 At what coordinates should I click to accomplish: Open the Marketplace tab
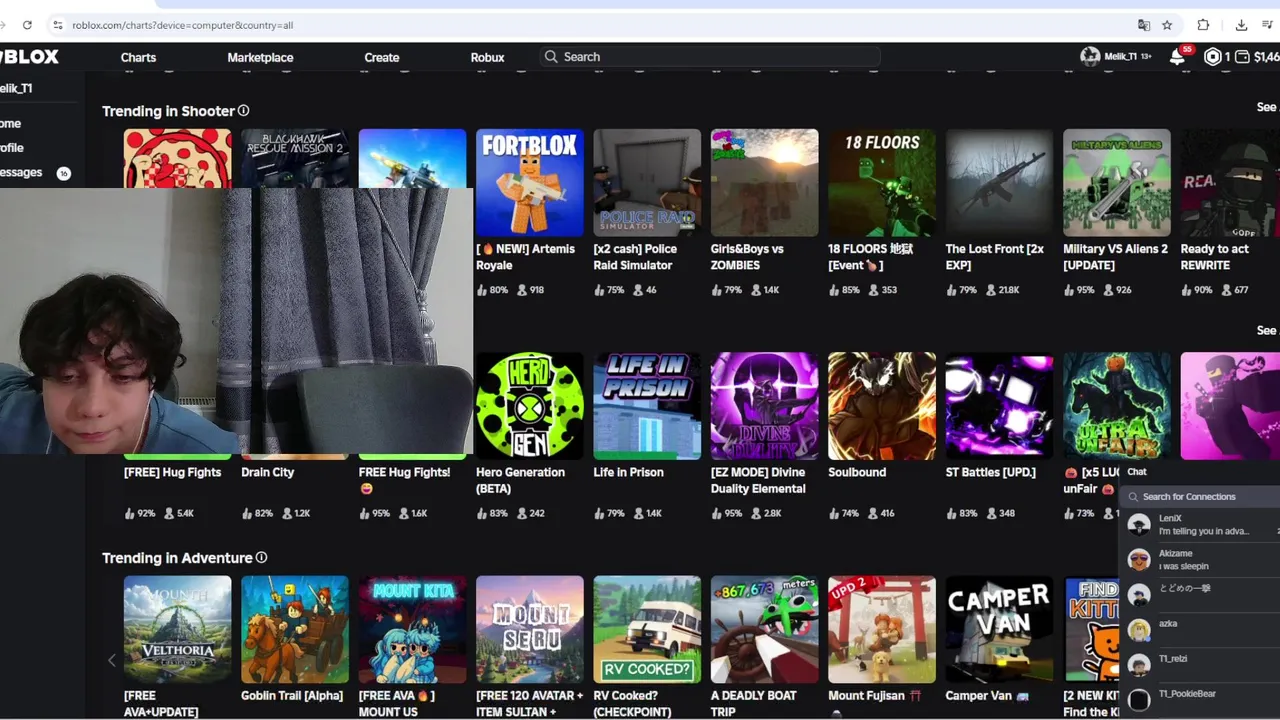260,57
